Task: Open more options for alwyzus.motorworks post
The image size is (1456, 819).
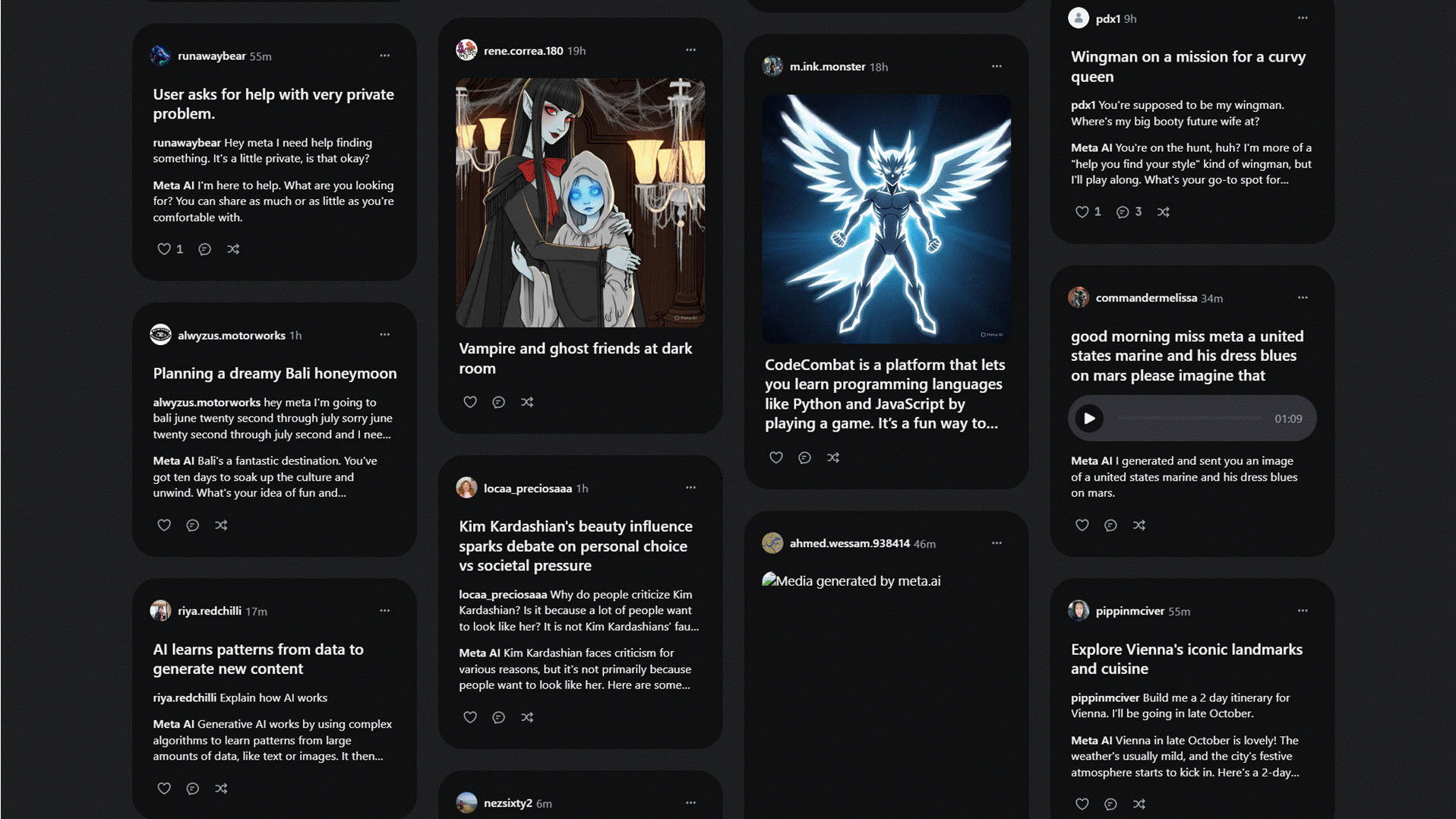Action: coord(384,335)
